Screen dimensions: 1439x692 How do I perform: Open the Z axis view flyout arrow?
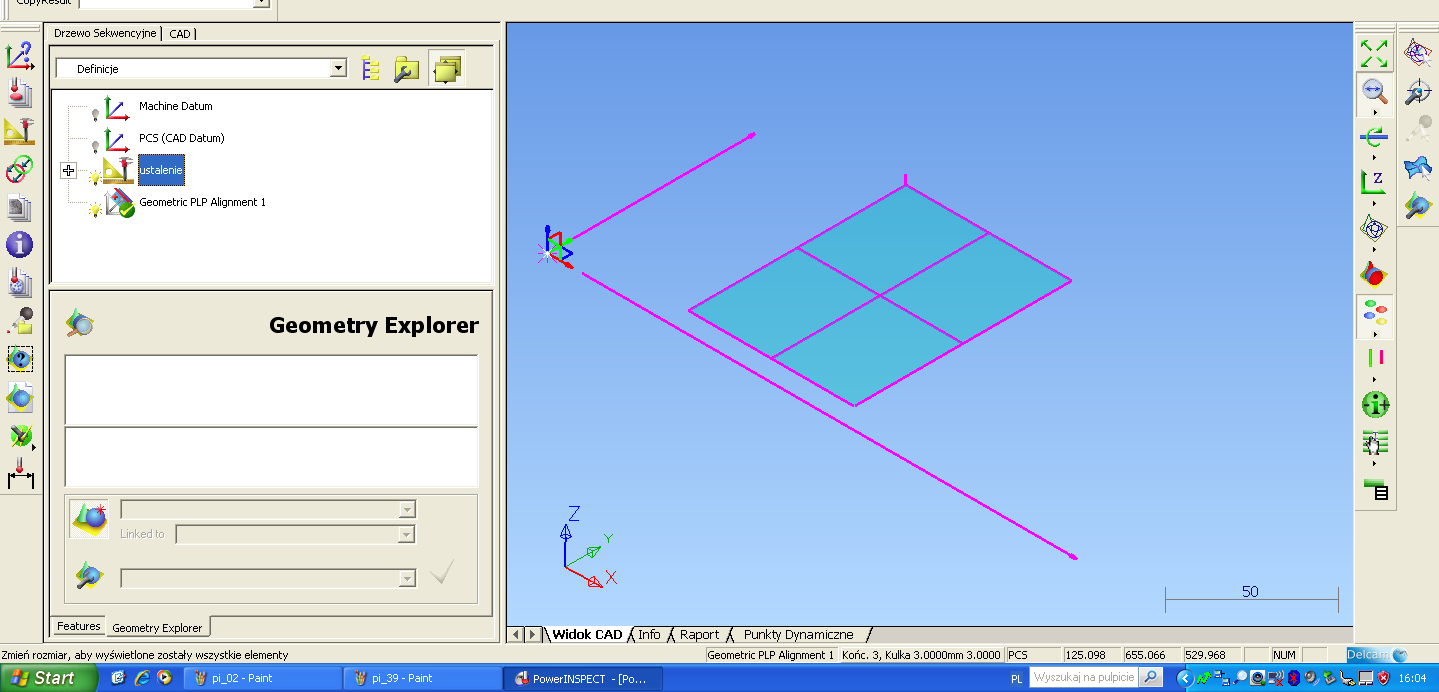(1374, 203)
